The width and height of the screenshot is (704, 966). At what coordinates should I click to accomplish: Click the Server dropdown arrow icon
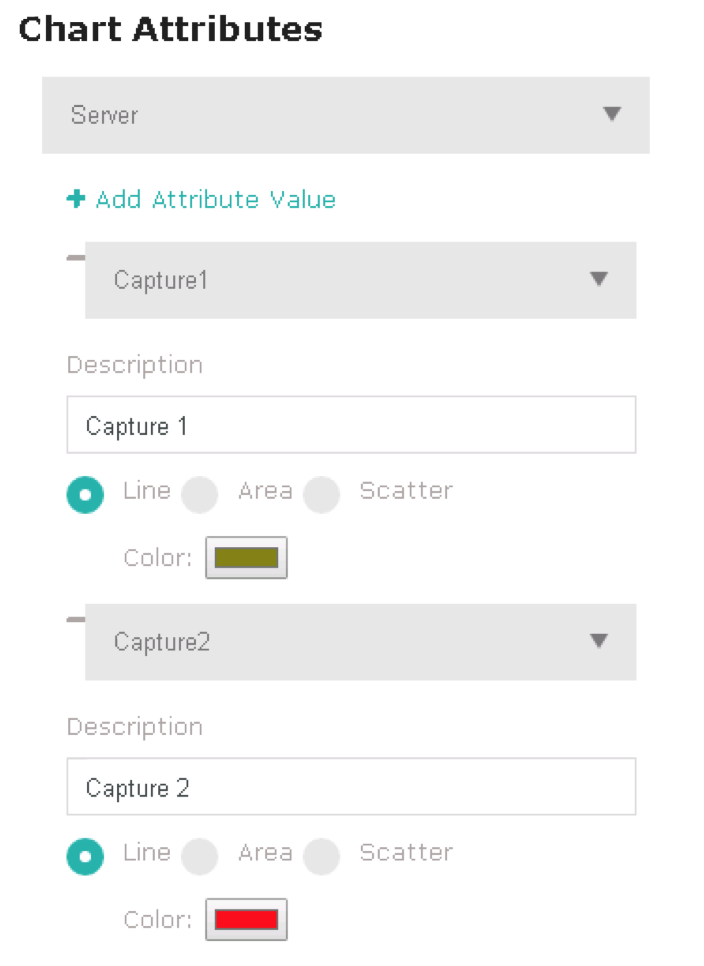(613, 114)
